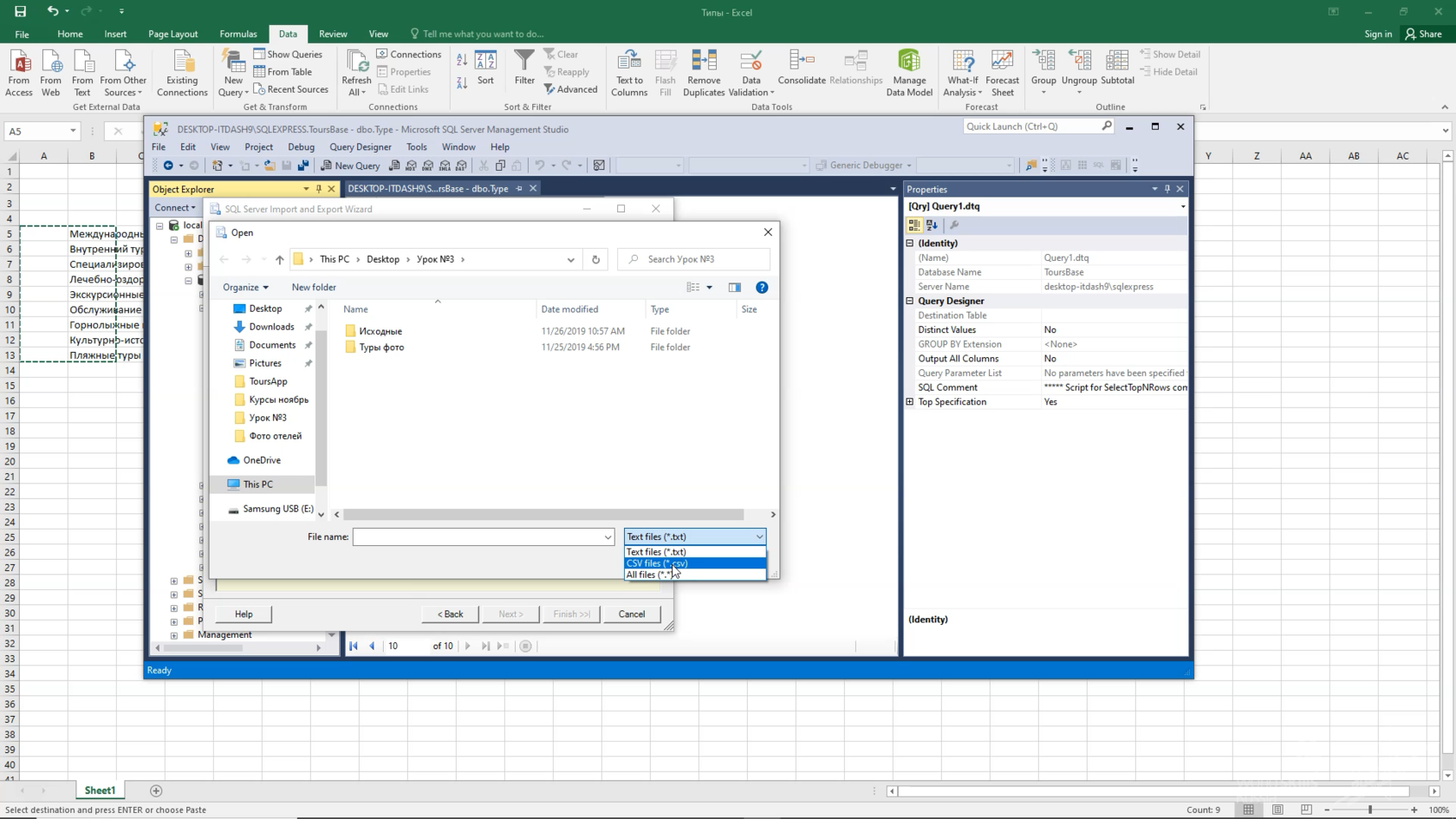Open the SSMS Tools menu
This screenshot has width=1456, height=819.
coord(416,147)
